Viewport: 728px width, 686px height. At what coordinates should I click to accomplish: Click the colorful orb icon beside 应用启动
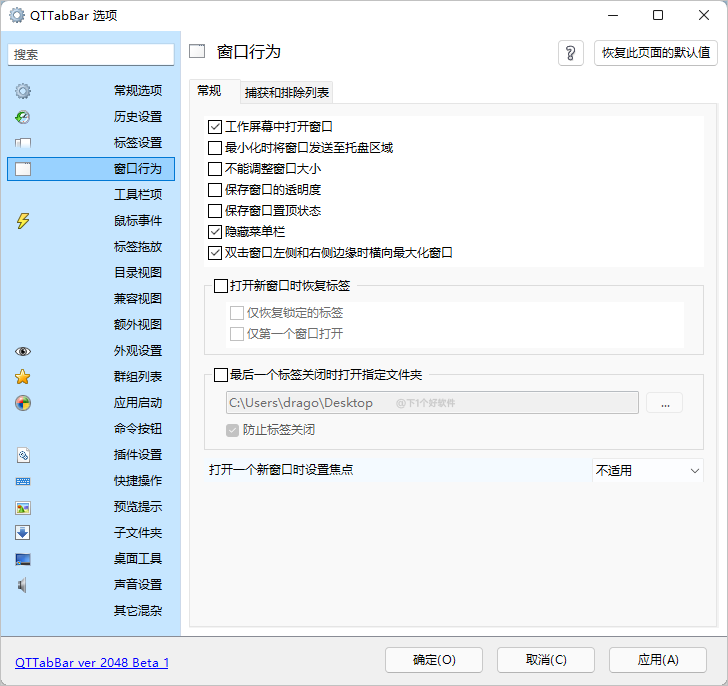point(23,403)
